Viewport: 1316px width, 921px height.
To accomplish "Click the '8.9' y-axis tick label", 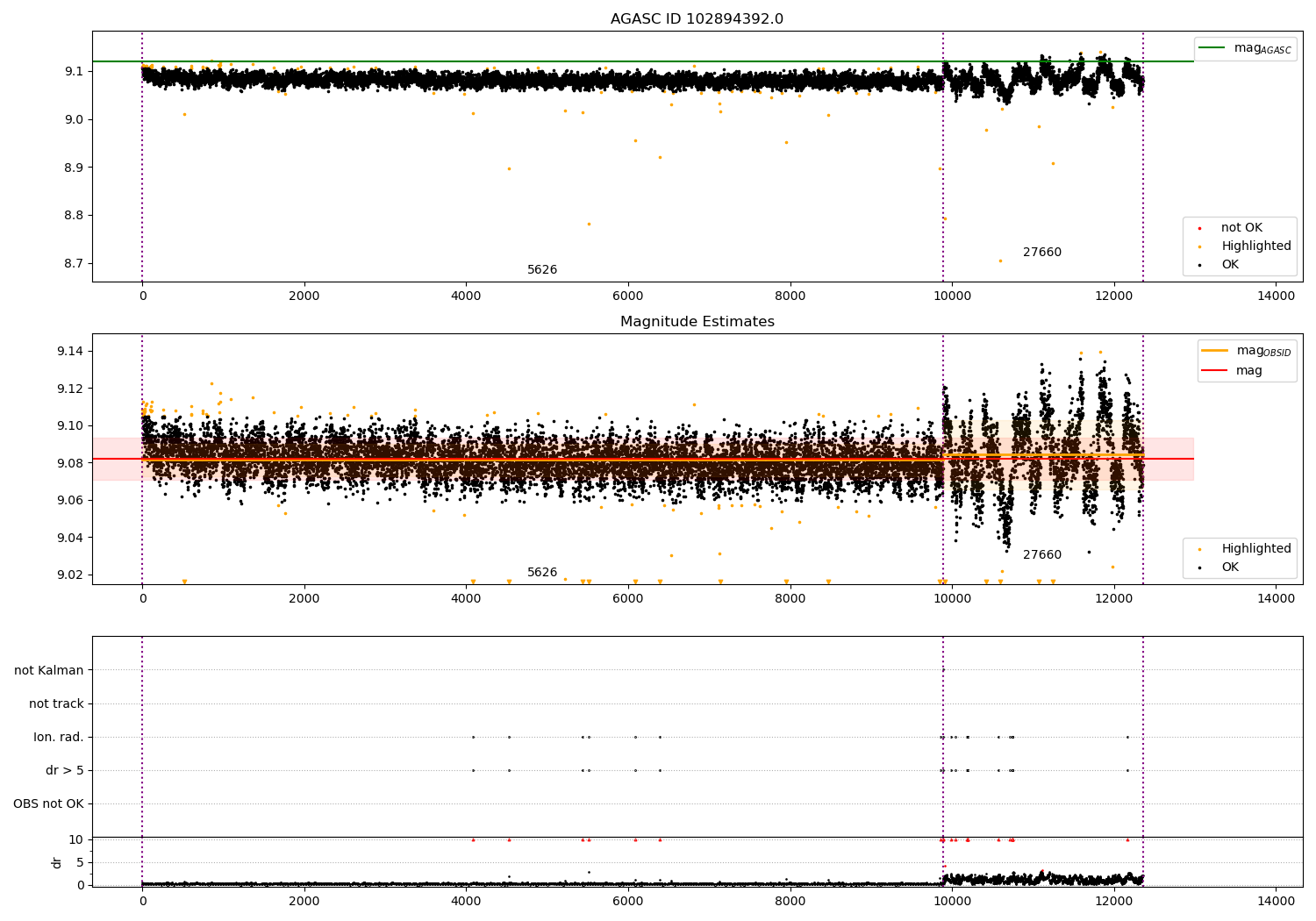I will point(73,168).
